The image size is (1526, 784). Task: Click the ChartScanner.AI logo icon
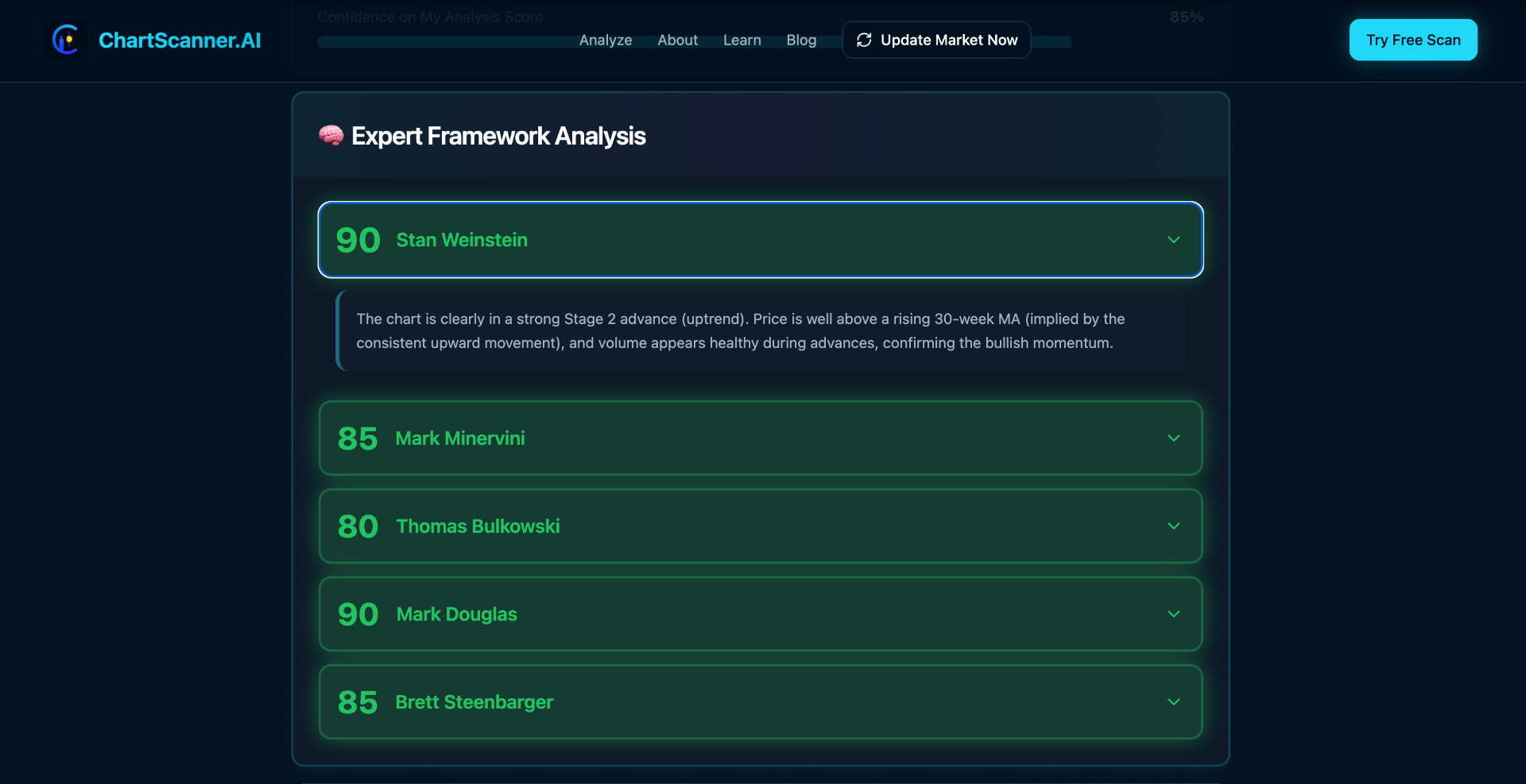(66, 40)
